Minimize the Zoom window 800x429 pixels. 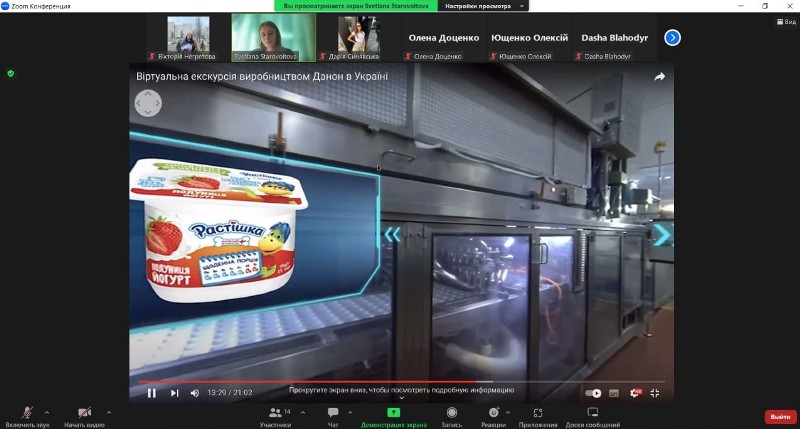click(x=741, y=6)
